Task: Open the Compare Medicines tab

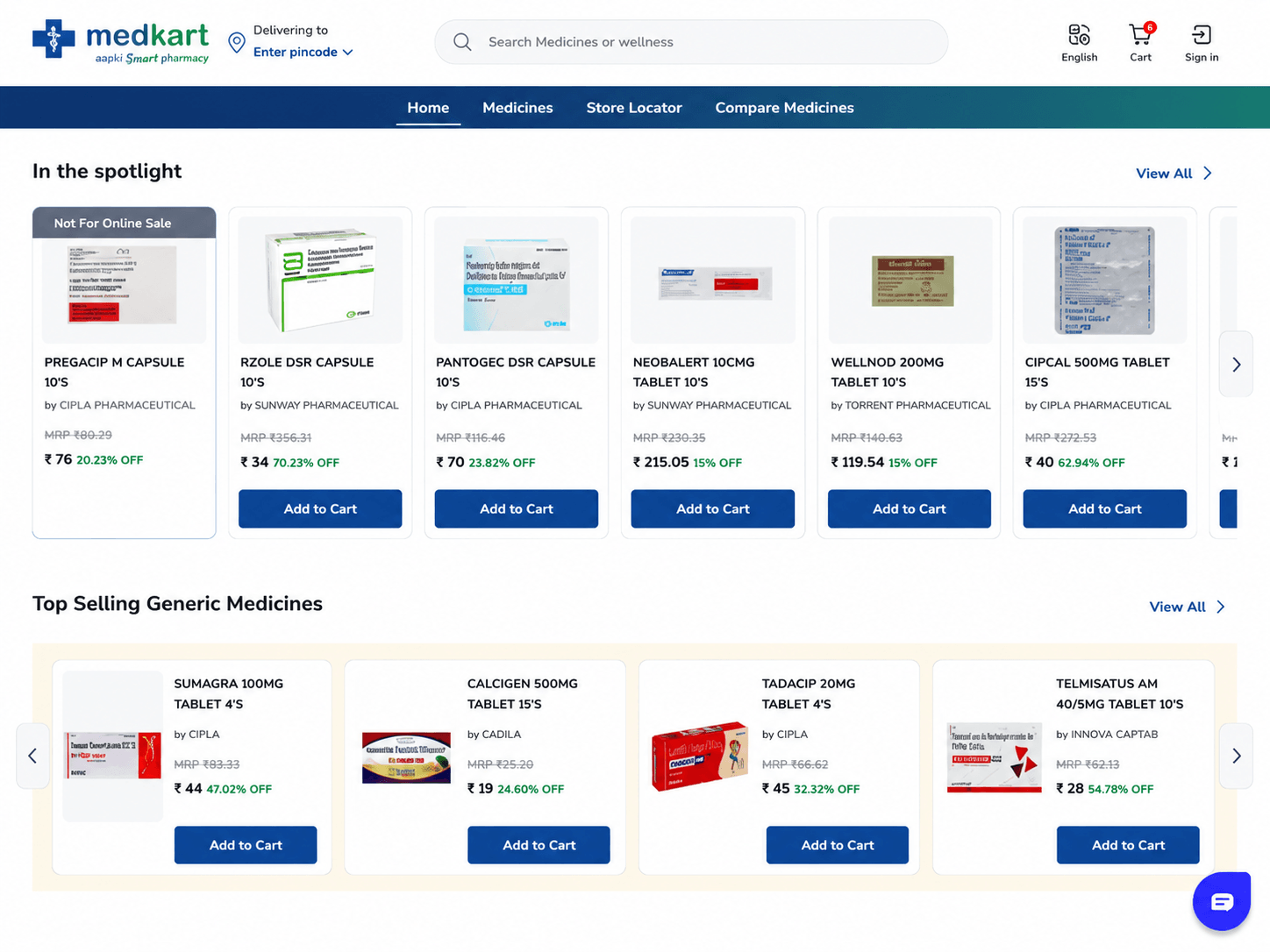Action: (x=784, y=108)
